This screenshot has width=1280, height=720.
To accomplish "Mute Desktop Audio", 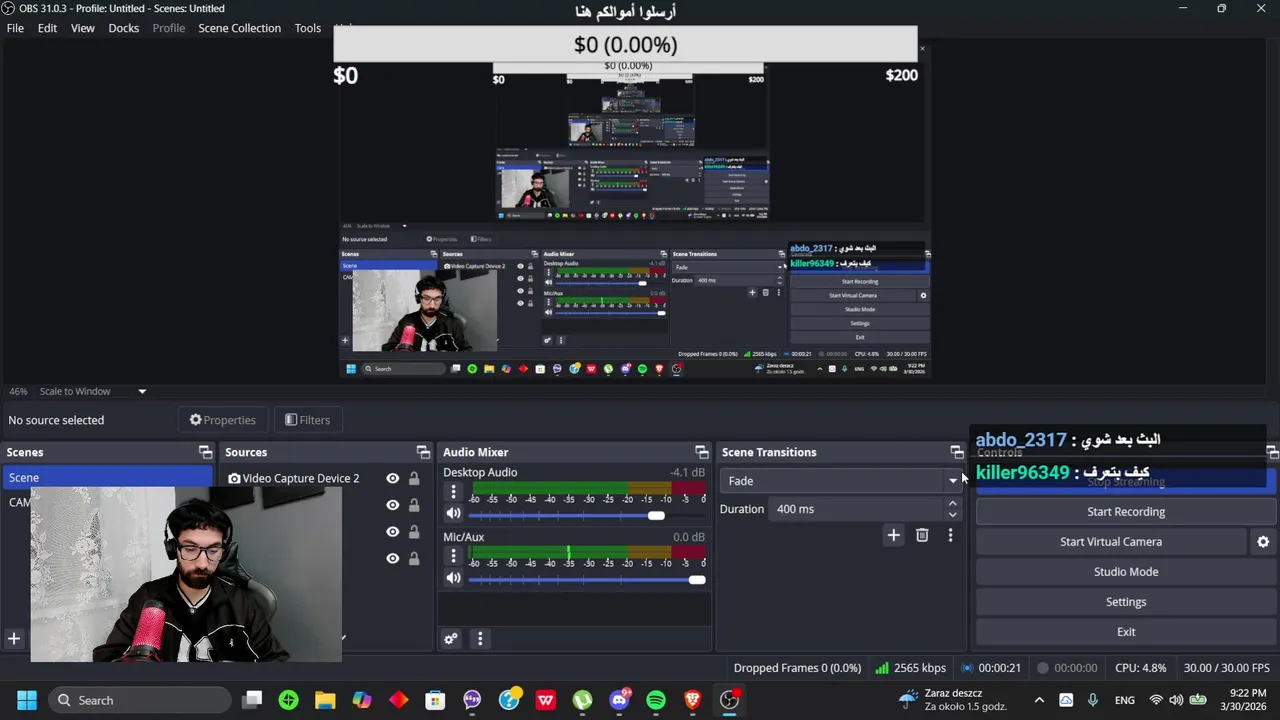I will 453,514.
